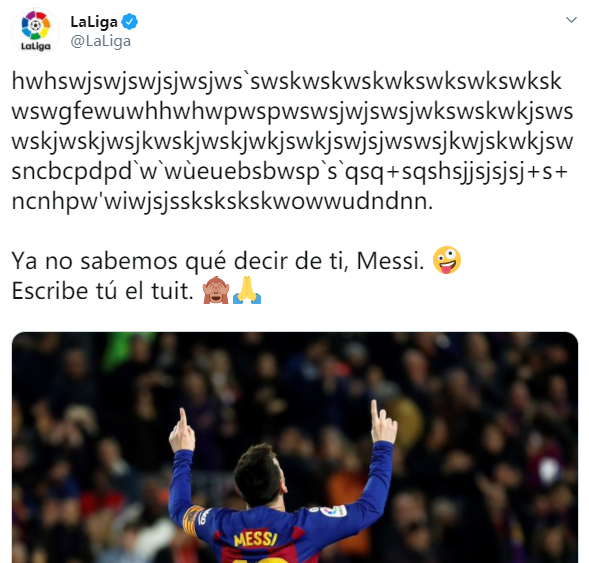Click the LaLiga sleeve patch in the photo

point(332,512)
